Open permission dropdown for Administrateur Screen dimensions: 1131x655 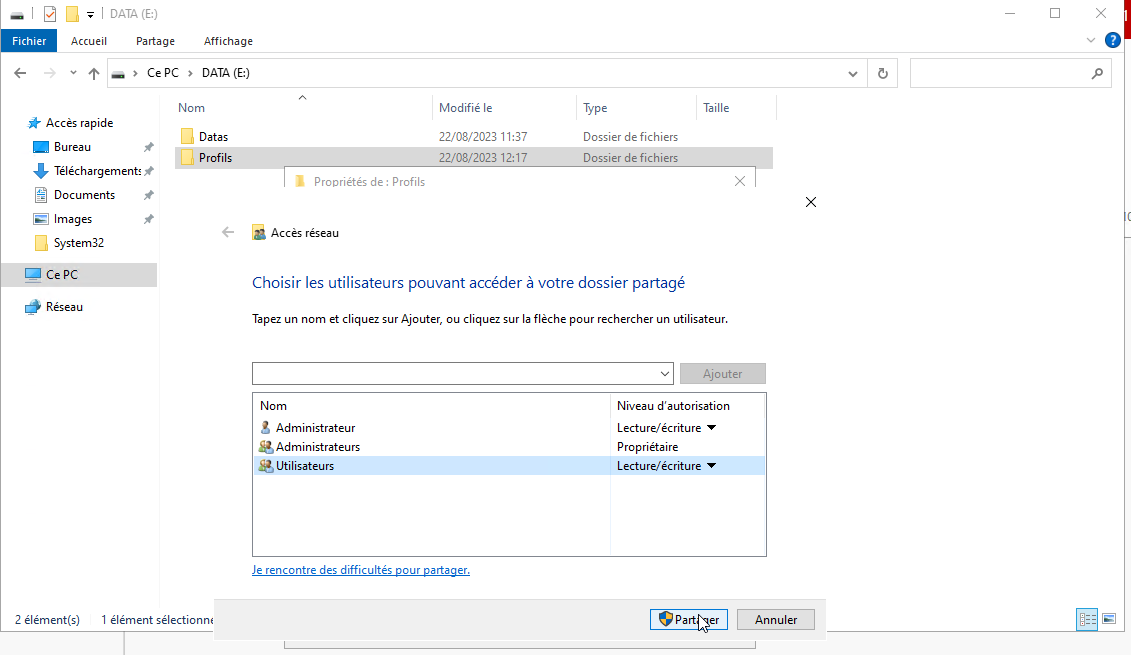(712, 428)
